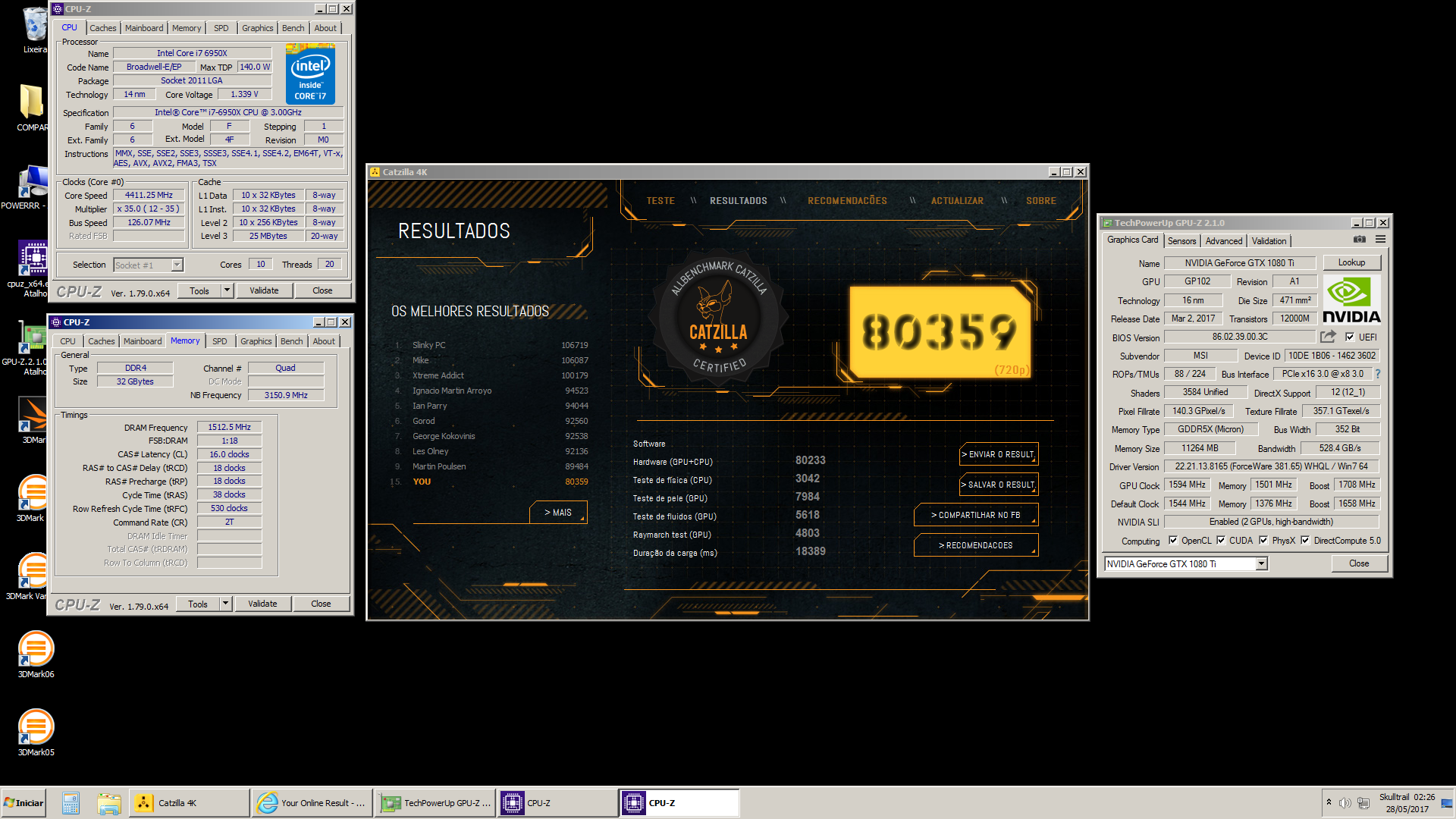Click the NVIDIA logo in GPU-Z
Image resolution: width=1456 pixels, height=819 pixels.
click(x=1351, y=300)
